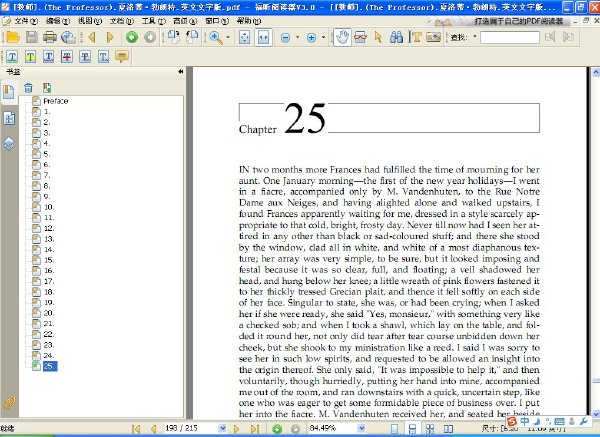The width and height of the screenshot is (600, 437).
Task: Add new bookmark icon in bookmarks panel
Action: [47, 88]
